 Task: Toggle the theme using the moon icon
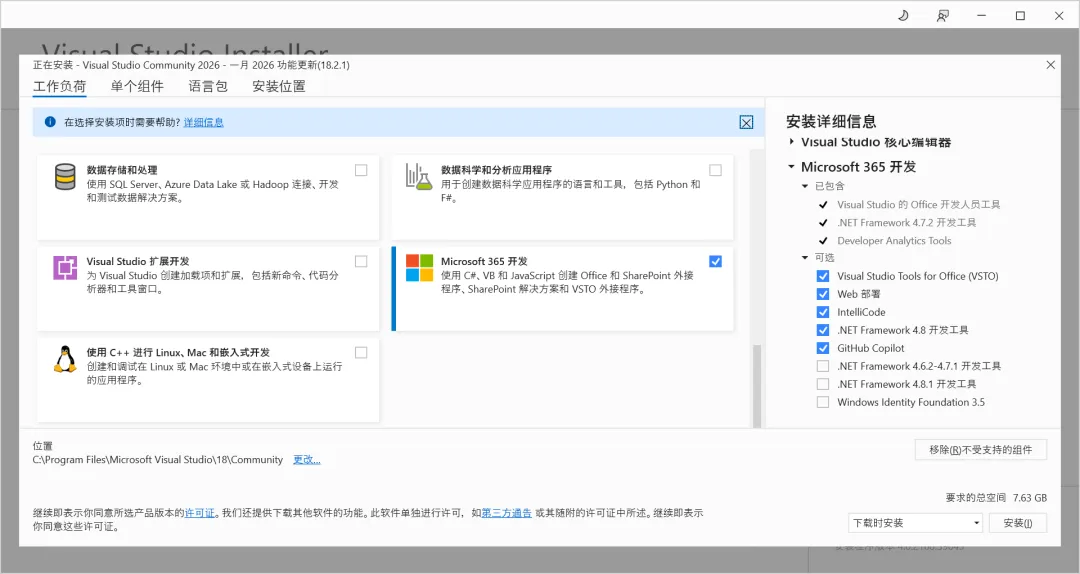click(x=903, y=15)
